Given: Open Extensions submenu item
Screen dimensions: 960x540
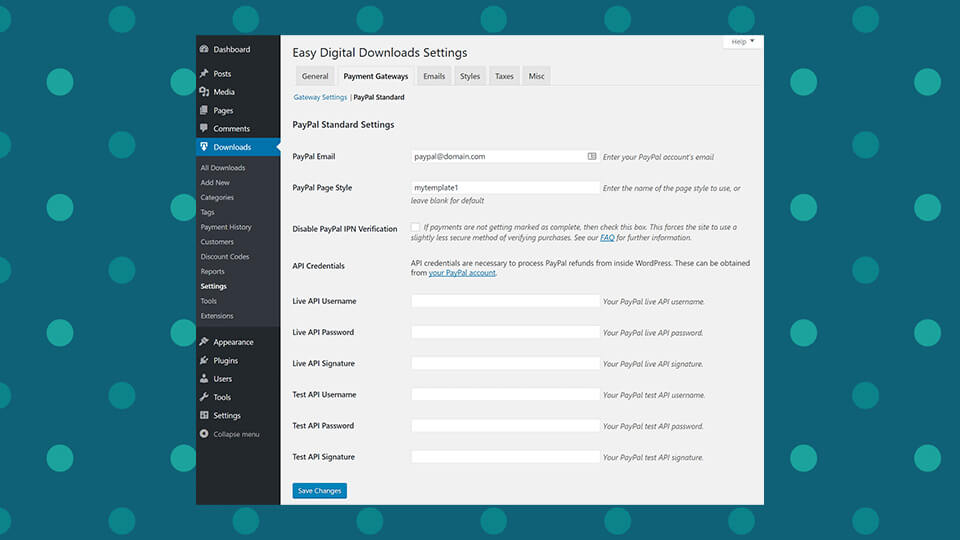Looking at the screenshot, I should [x=217, y=316].
